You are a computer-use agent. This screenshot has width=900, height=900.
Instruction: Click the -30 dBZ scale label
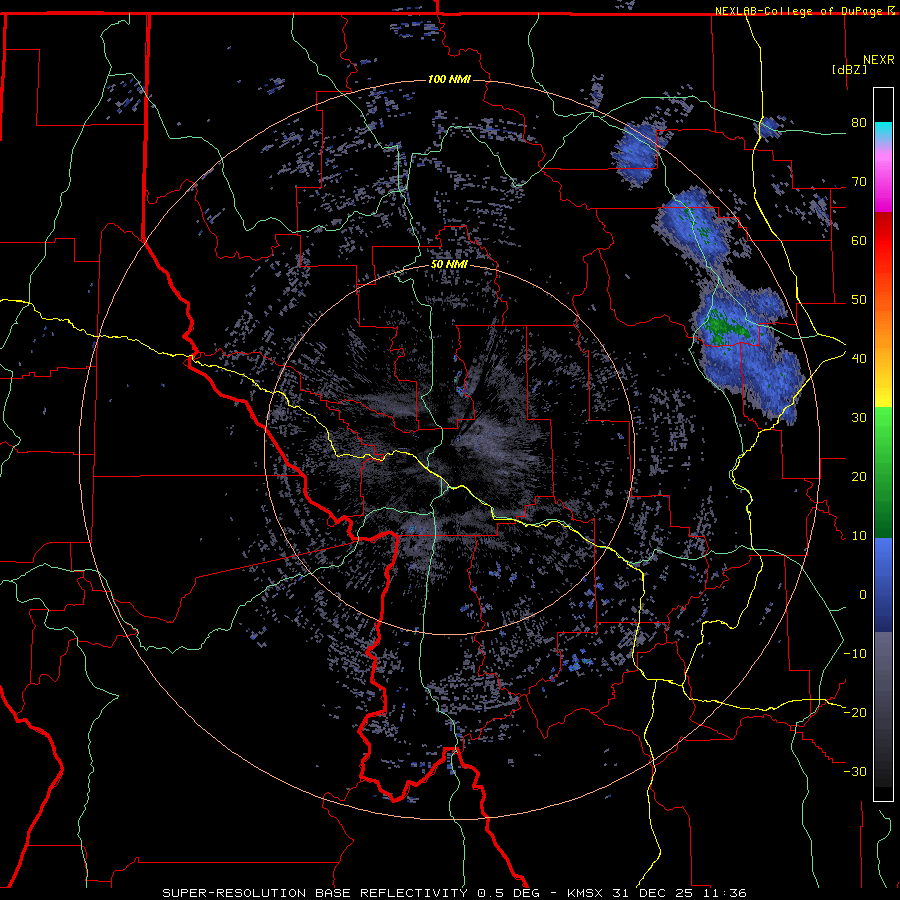pyautogui.click(x=855, y=771)
